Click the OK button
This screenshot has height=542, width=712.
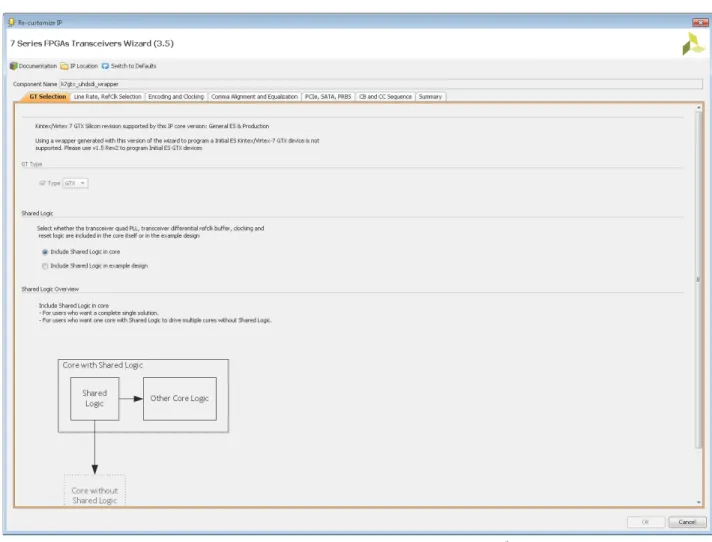(646, 522)
